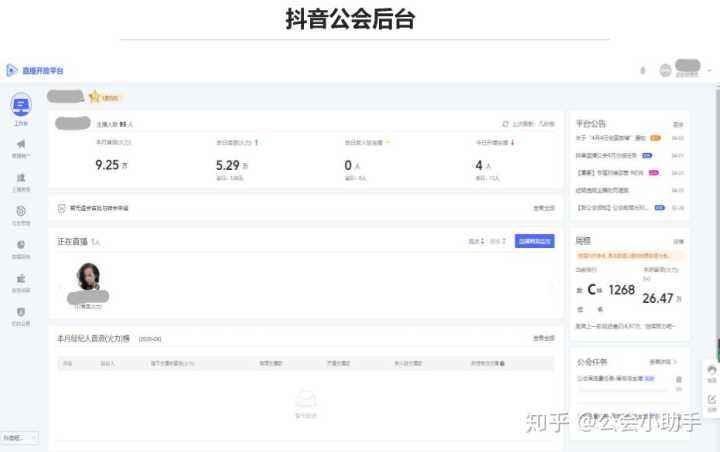Screen dimensions: 720x452
Task: Open the pie-chart icon in the sidebar
Action: click(x=21, y=244)
